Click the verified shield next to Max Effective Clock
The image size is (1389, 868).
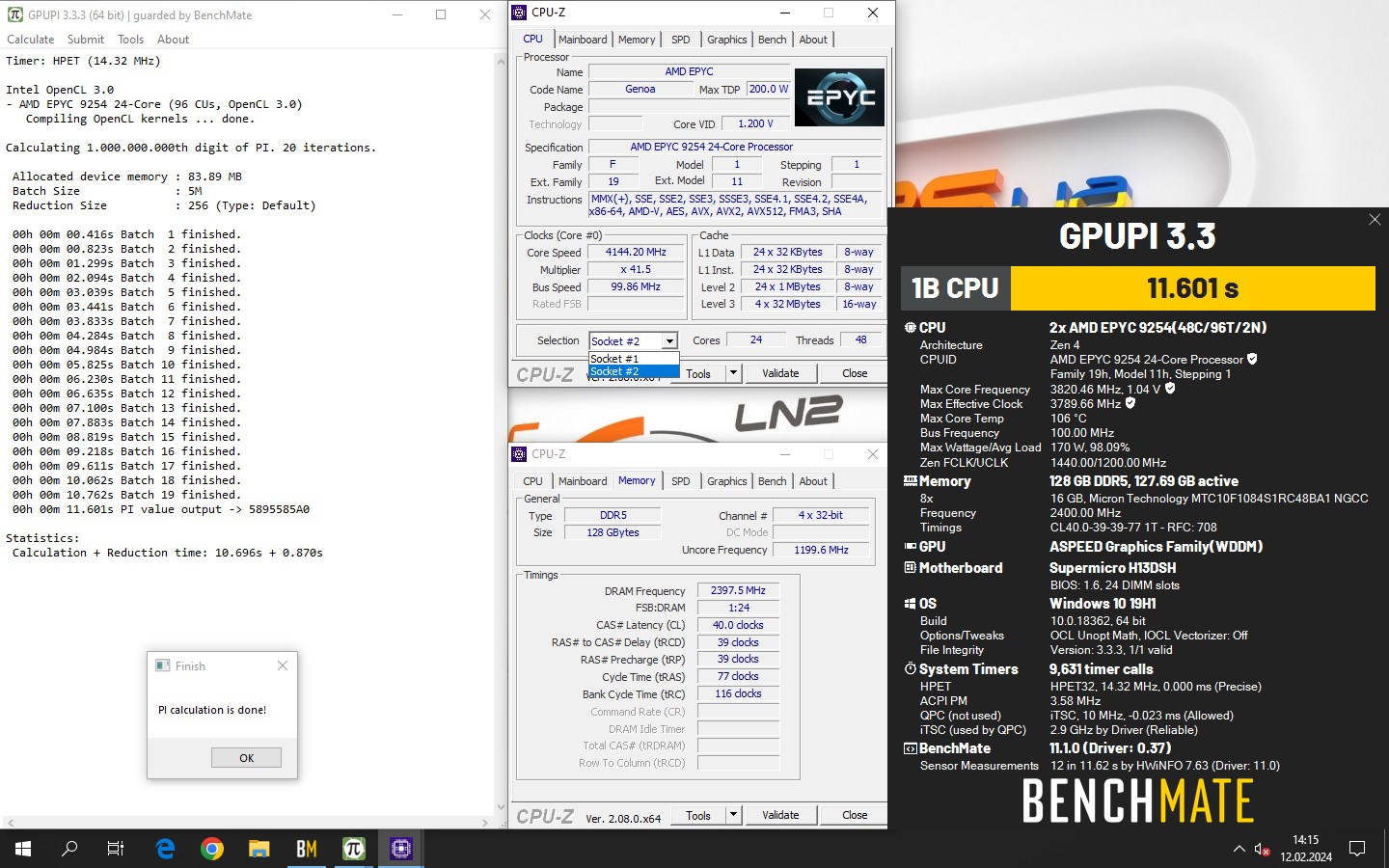1130,403
